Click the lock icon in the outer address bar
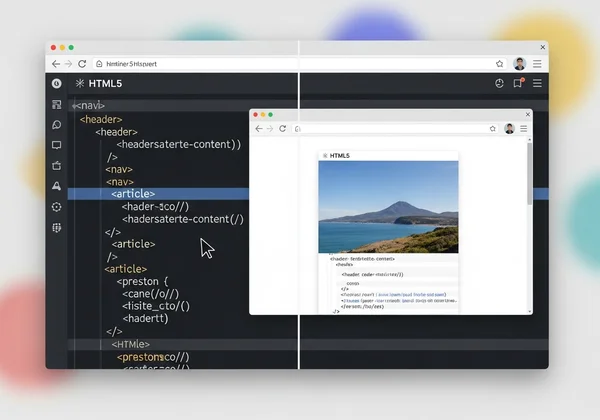The width and height of the screenshot is (600, 420). pyautogui.click(x=99, y=64)
